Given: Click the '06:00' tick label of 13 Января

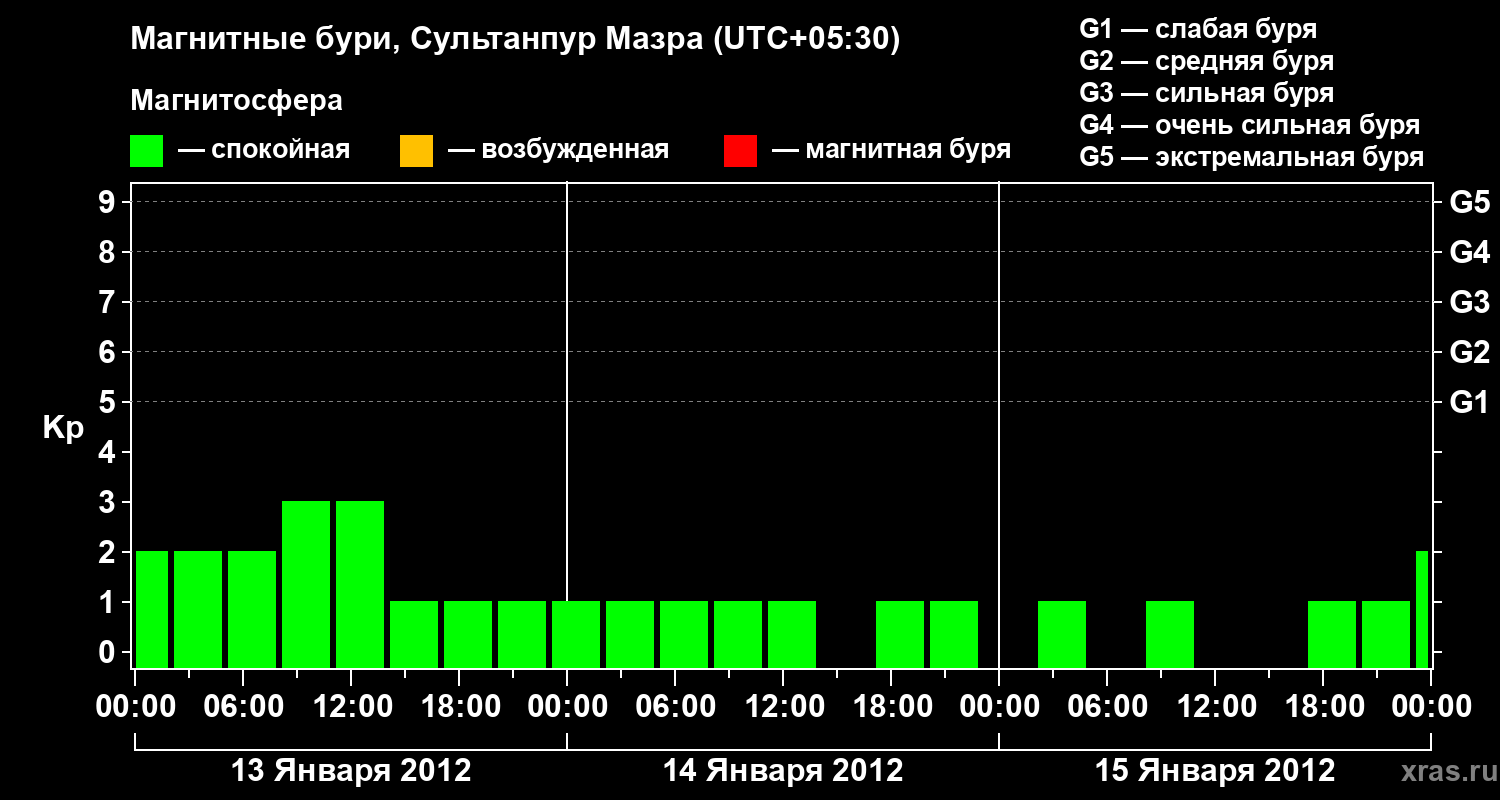Looking at the screenshot, I should (x=243, y=707).
